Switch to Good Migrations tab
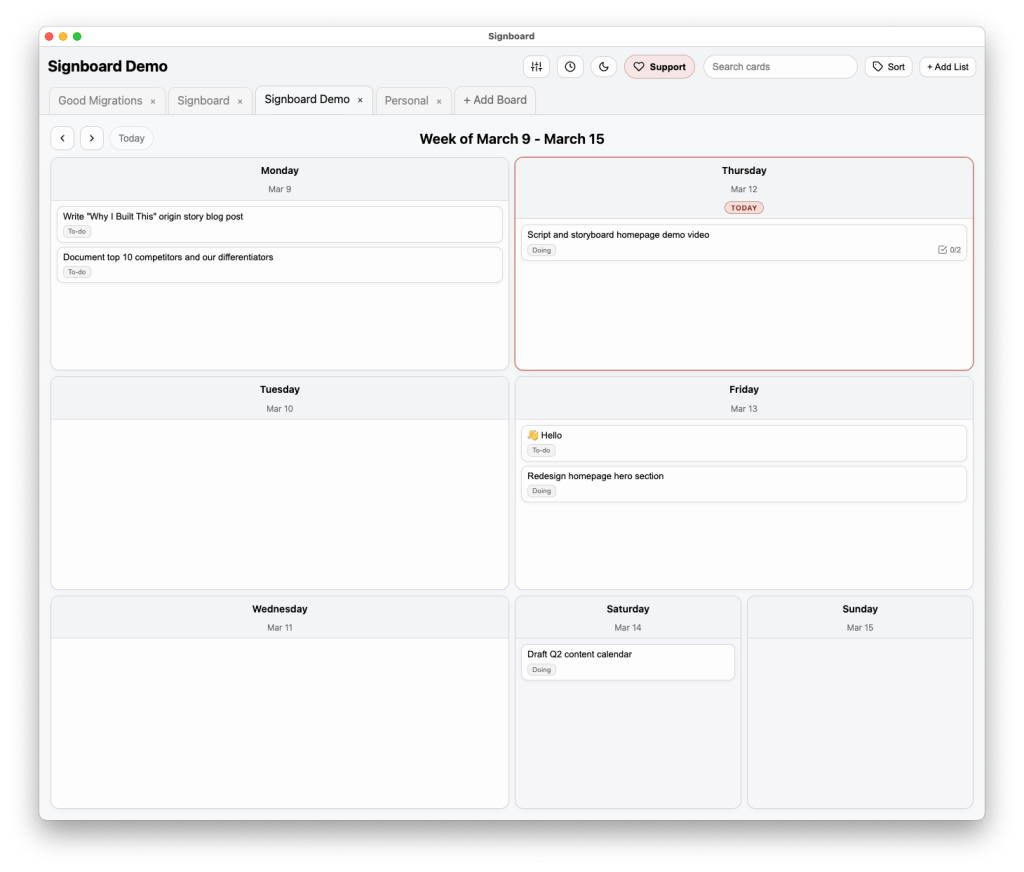 tap(100, 101)
